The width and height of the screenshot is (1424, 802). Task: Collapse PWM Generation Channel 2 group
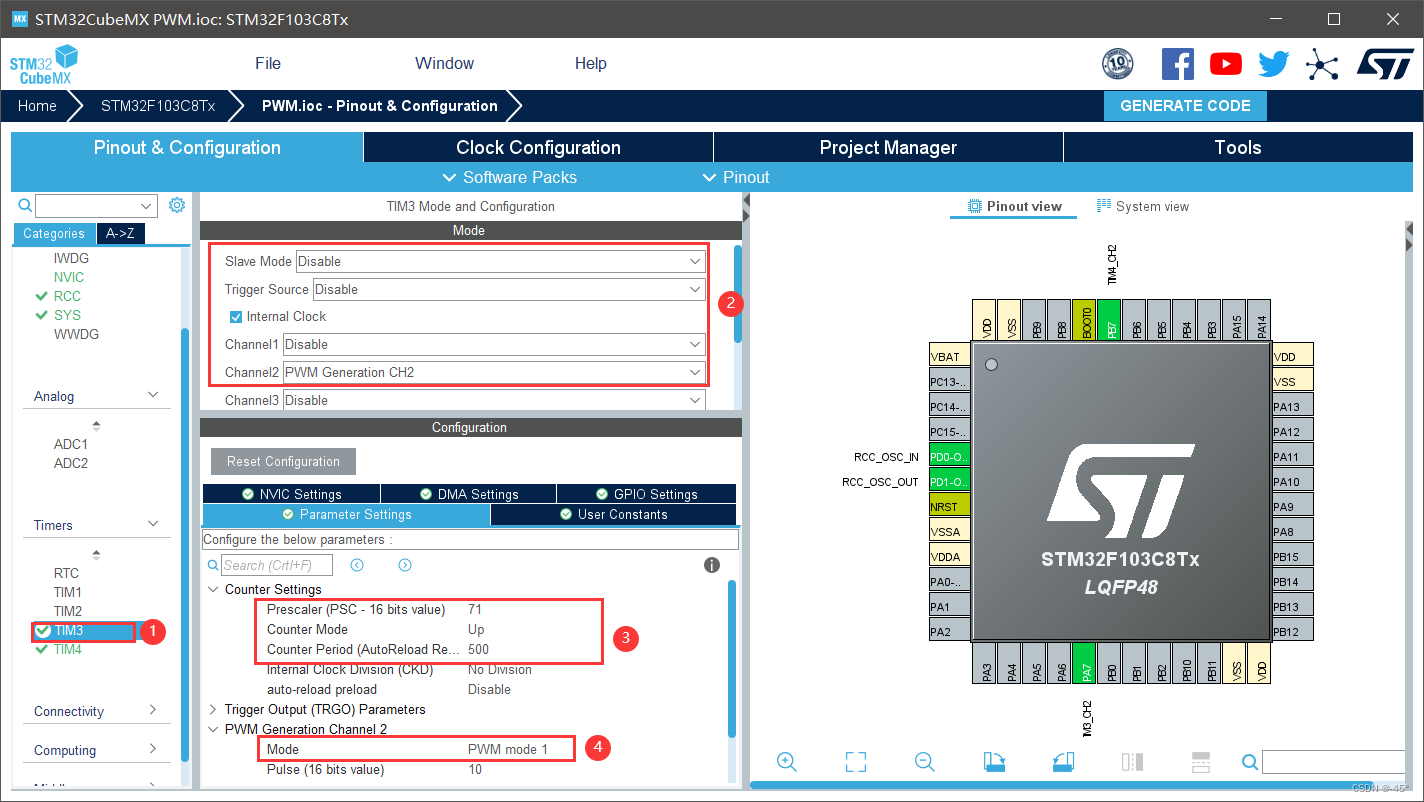(213, 729)
